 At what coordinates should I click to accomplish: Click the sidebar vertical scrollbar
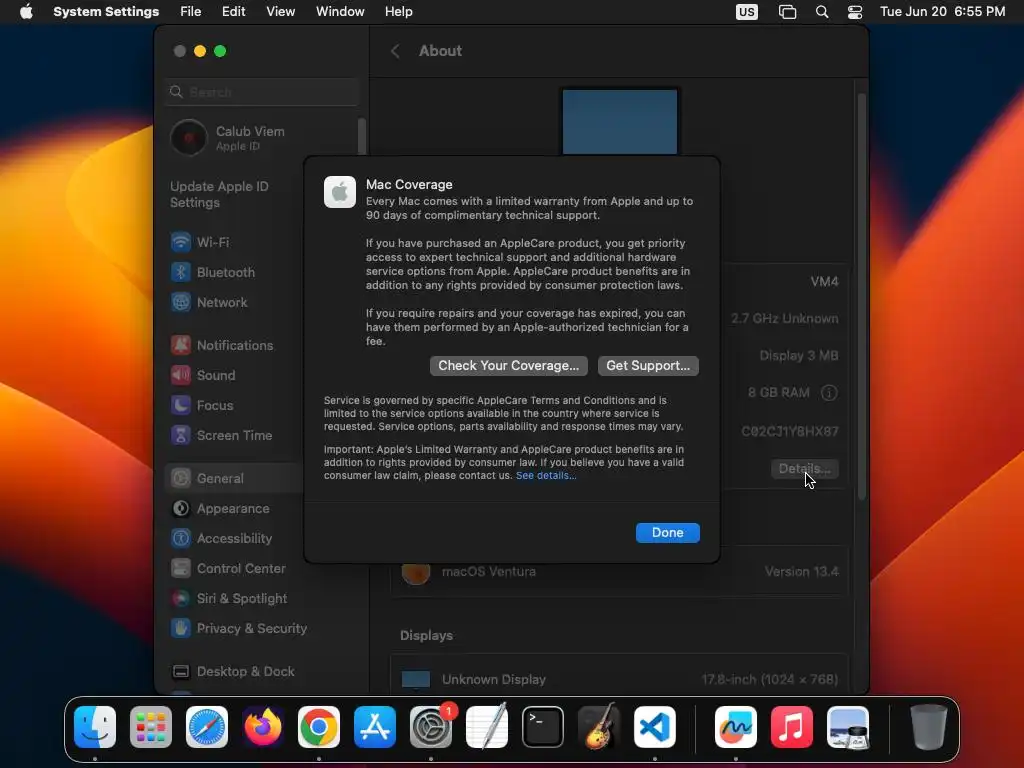(x=362, y=137)
